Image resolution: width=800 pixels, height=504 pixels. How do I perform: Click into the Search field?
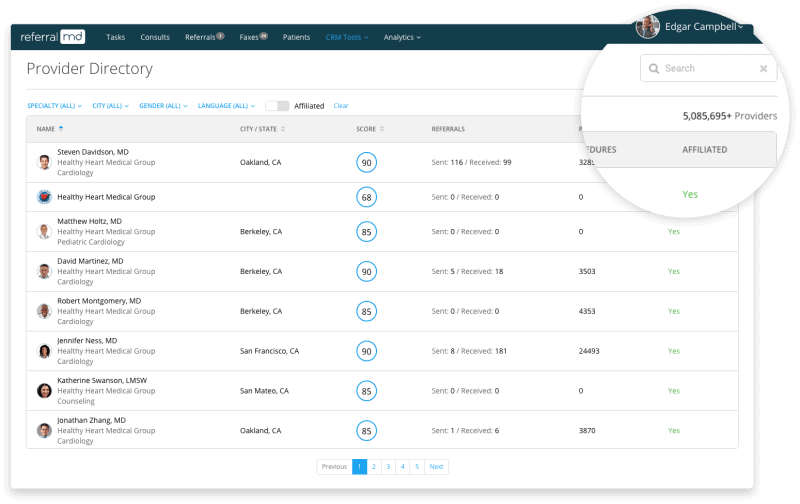tap(709, 68)
